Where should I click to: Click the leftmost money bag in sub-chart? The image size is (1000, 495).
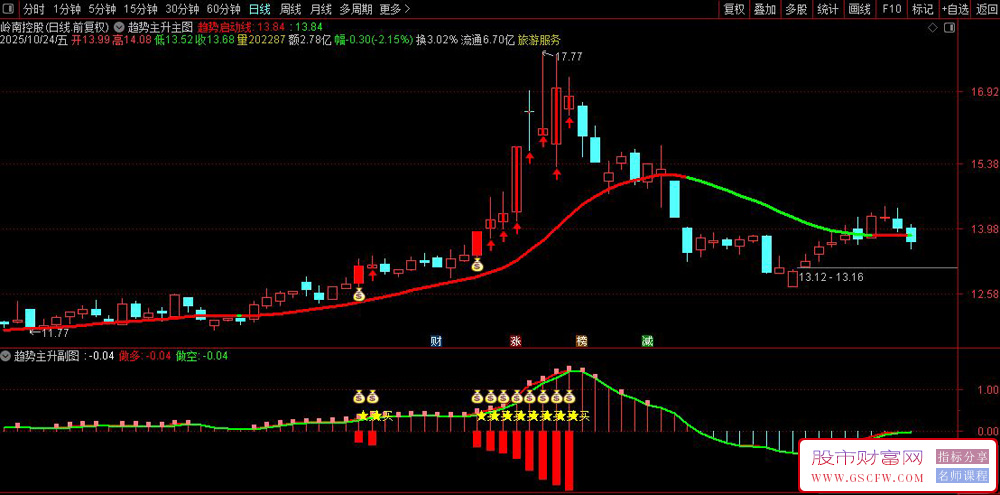pos(358,397)
